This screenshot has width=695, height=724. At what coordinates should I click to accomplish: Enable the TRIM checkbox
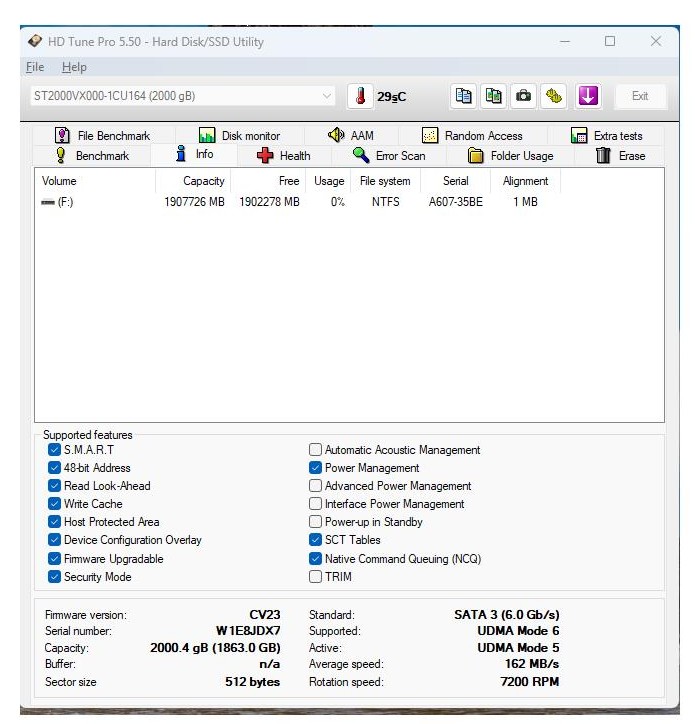point(316,577)
